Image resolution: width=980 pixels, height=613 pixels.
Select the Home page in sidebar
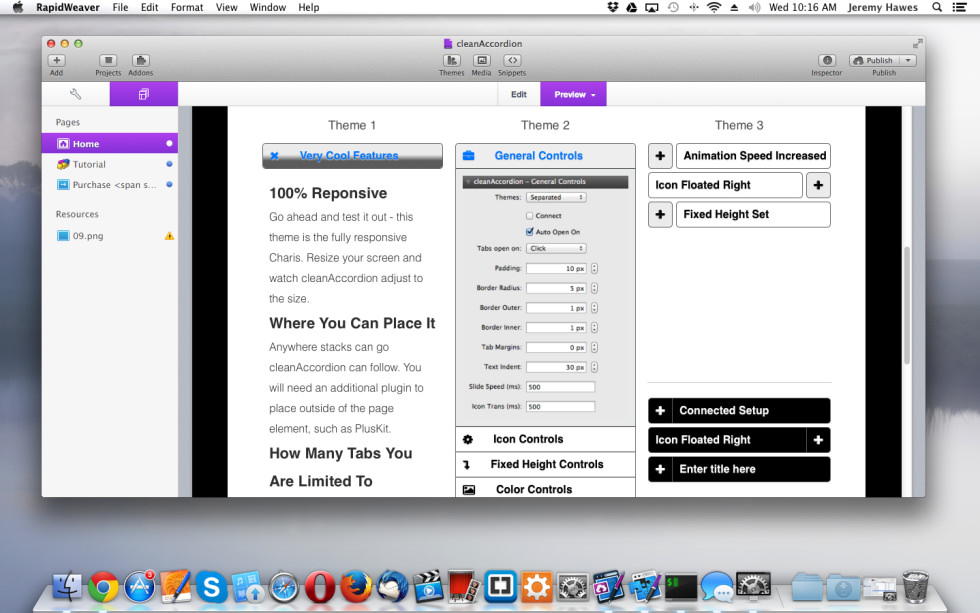click(109, 144)
